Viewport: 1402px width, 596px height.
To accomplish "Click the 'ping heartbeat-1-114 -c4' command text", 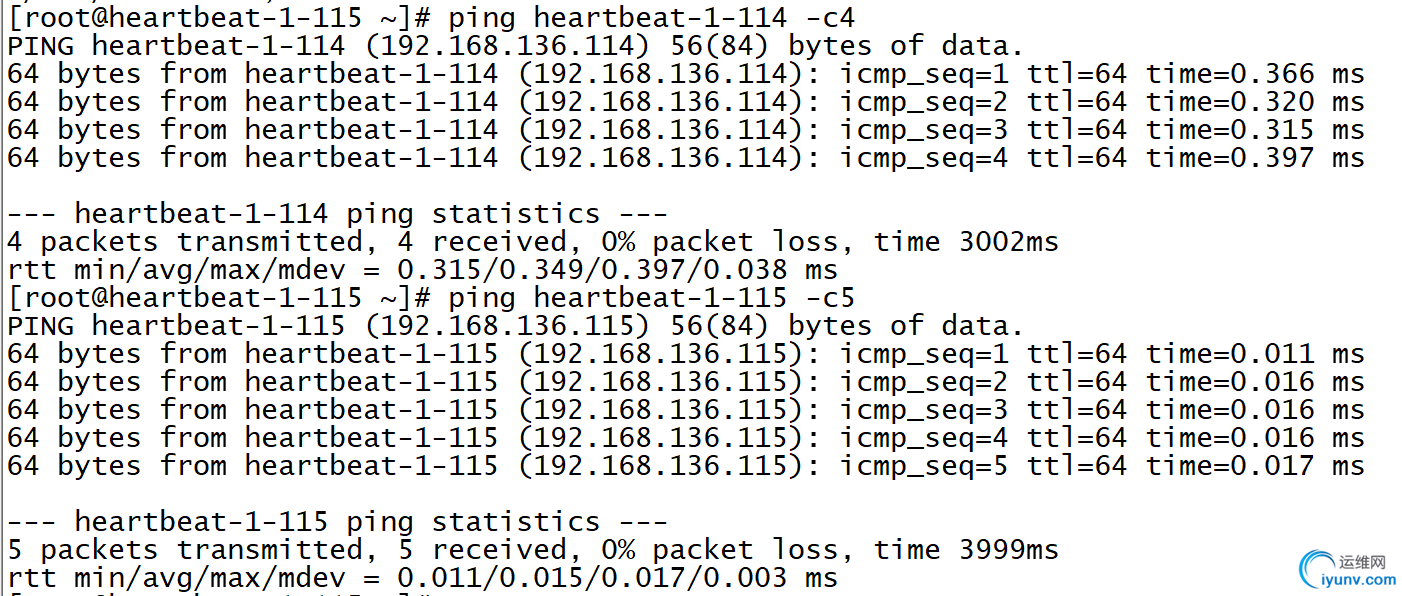I will (x=652, y=17).
